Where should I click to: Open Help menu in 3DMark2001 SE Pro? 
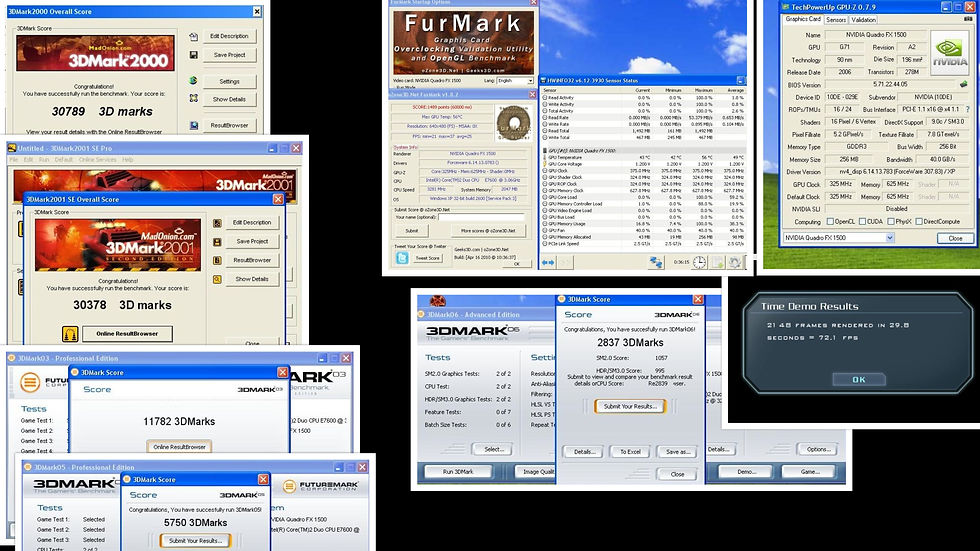tap(128, 160)
